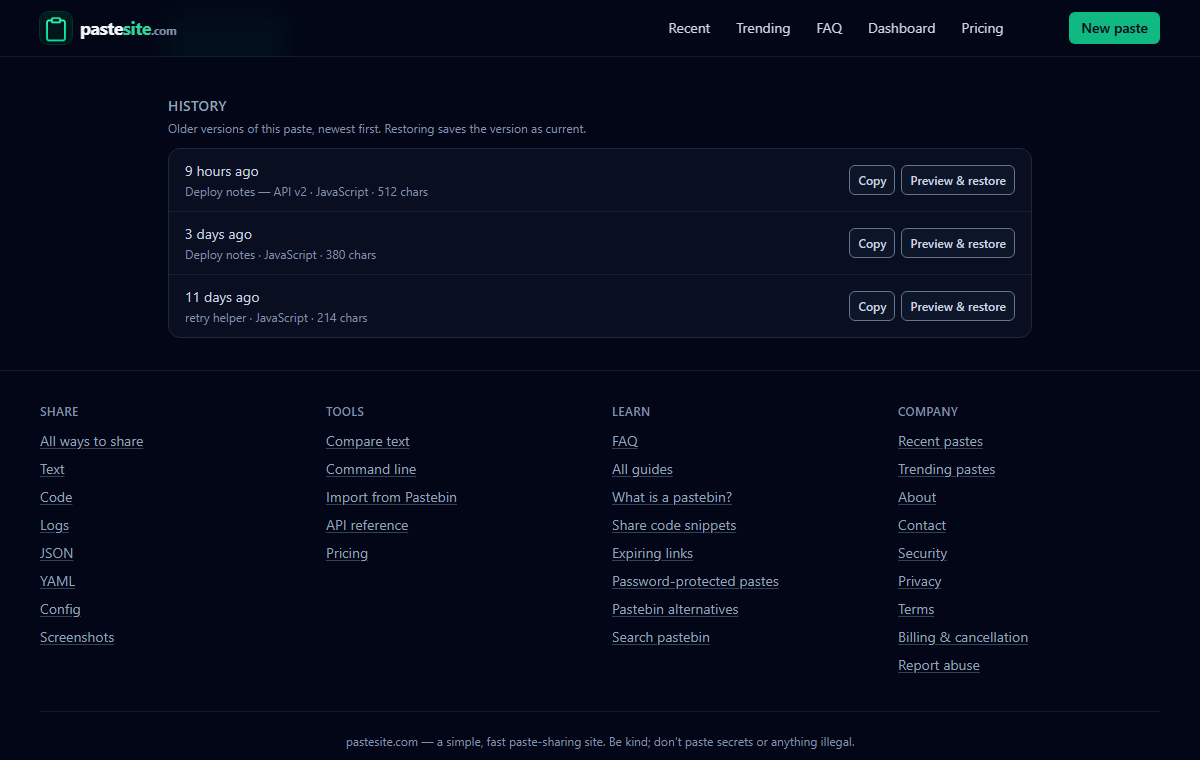The image size is (1200, 760).
Task: Open the Recent nav item
Action: click(689, 28)
